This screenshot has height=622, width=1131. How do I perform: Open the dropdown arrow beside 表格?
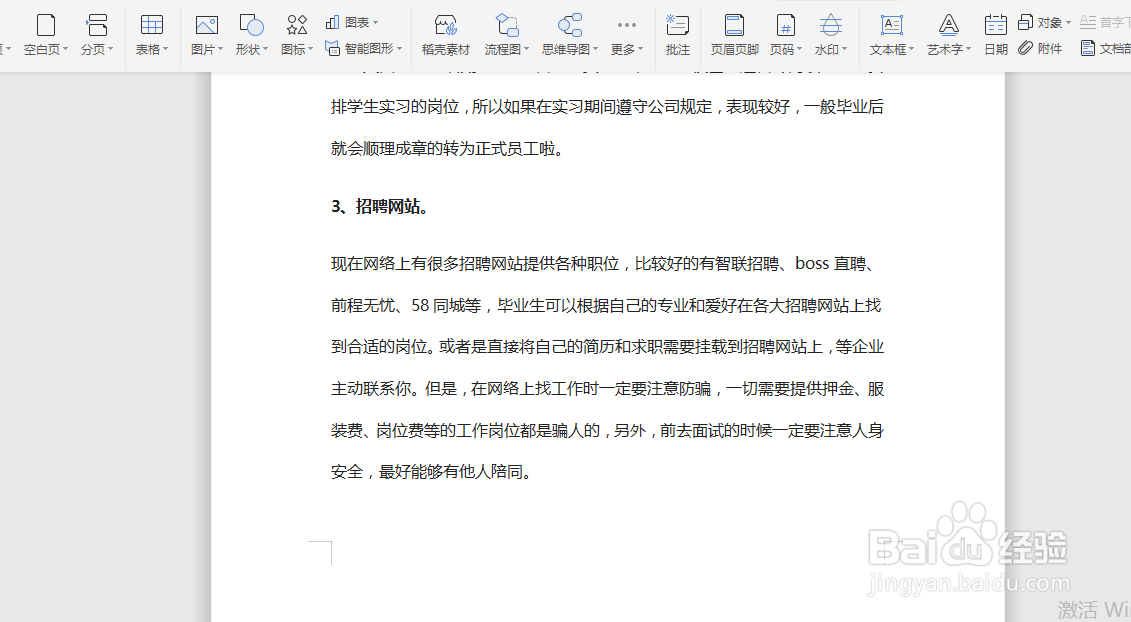(165, 49)
